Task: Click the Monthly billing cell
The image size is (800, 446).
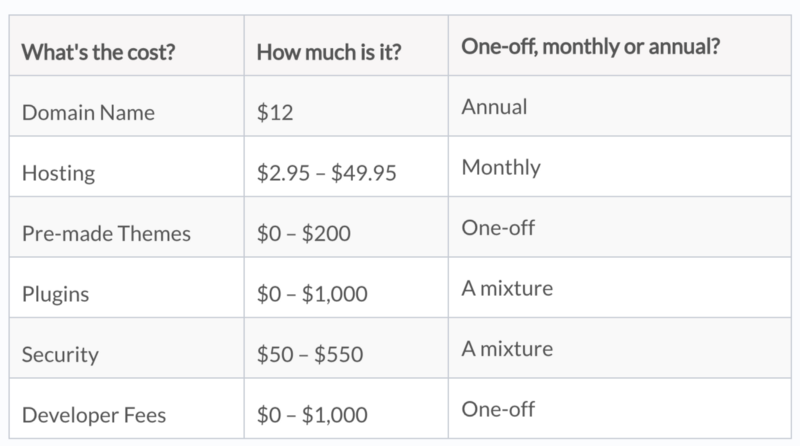Action: pos(501,167)
